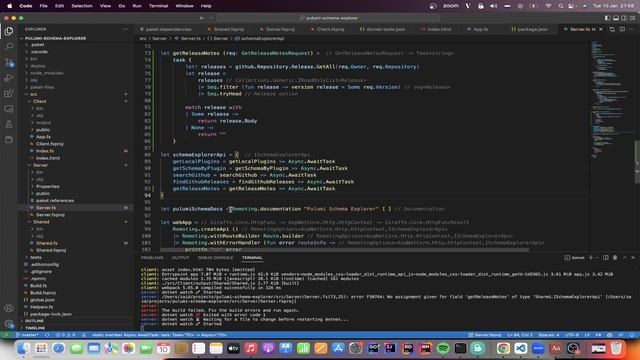640x360 pixels.
Task: Expand the TIMELINE section
Action: pyautogui.click(x=35, y=328)
